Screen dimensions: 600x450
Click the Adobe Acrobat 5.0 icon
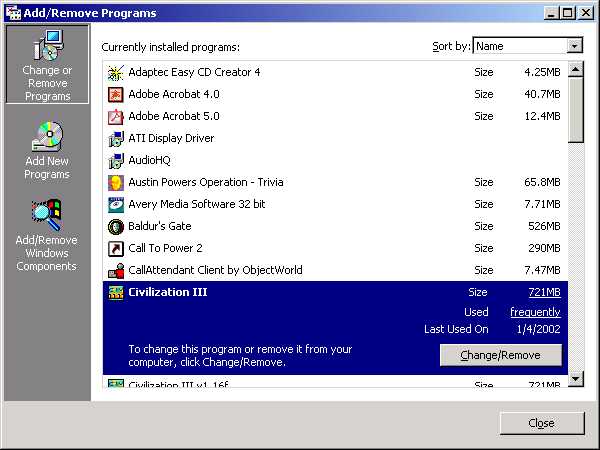(x=115, y=116)
